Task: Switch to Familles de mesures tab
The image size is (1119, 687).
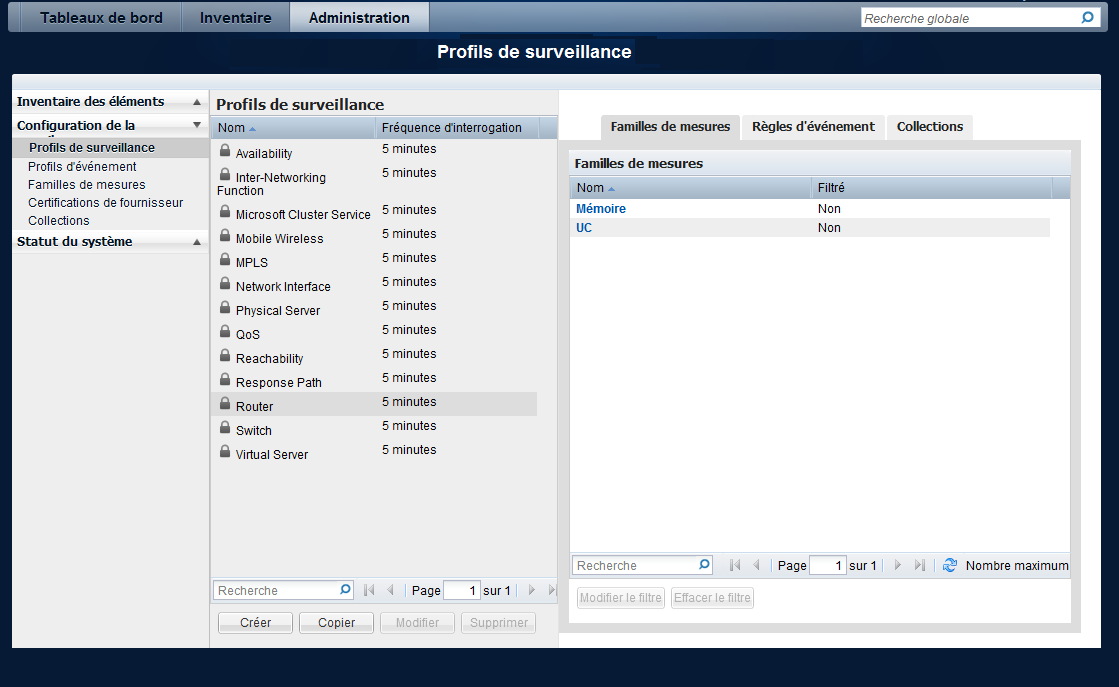Action: 670,127
